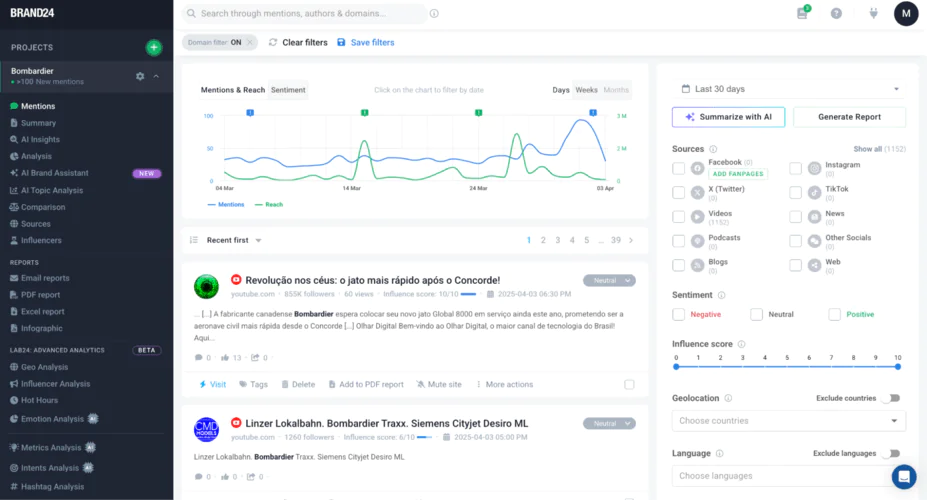Open Email reports
This screenshot has width=927, height=500.
tap(45, 278)
